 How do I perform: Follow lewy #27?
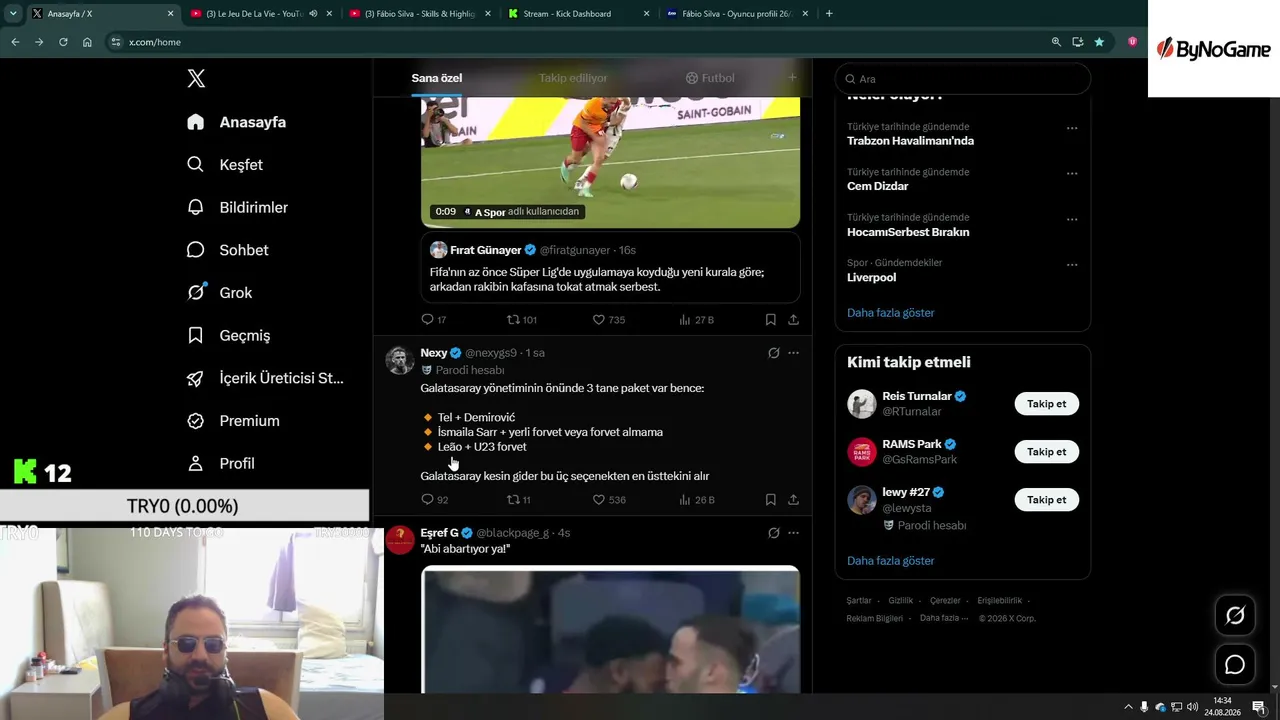(x=1046, y=500)
